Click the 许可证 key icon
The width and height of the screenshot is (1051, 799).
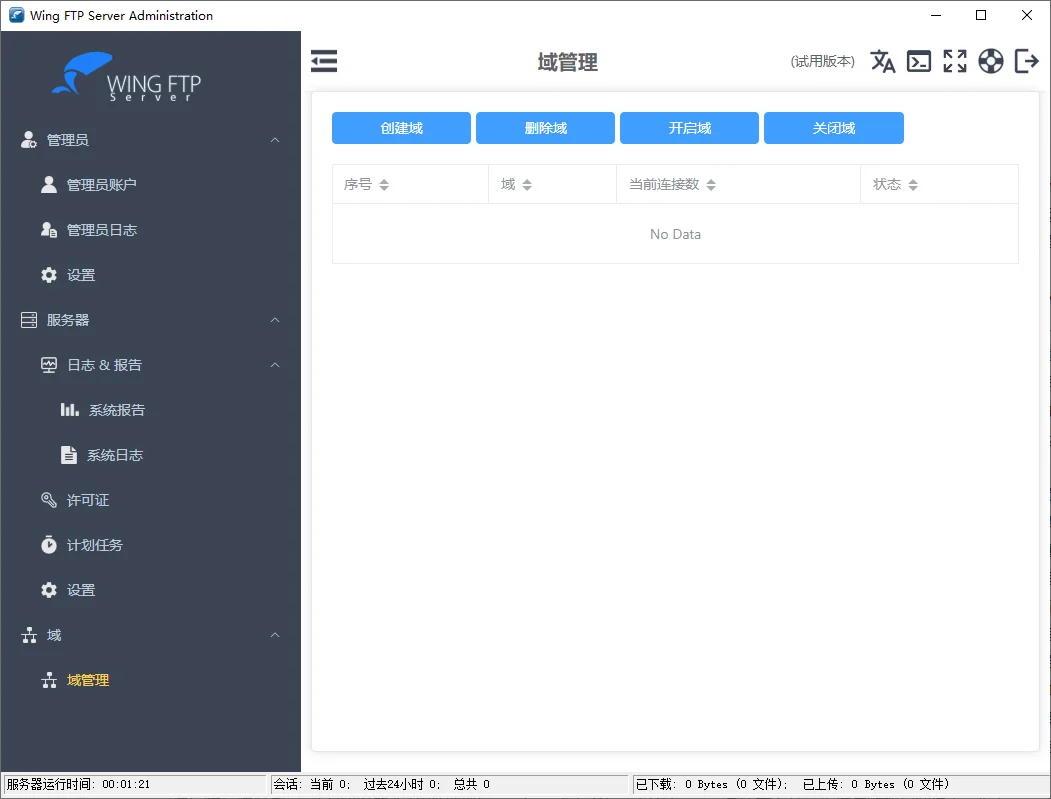48,499
